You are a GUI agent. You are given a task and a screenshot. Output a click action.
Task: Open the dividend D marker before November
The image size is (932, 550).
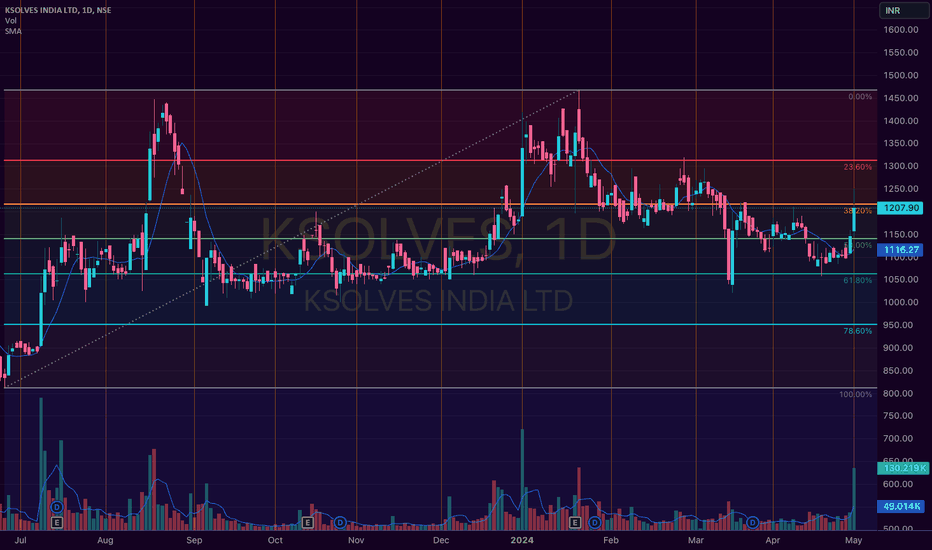click(340, 523)
